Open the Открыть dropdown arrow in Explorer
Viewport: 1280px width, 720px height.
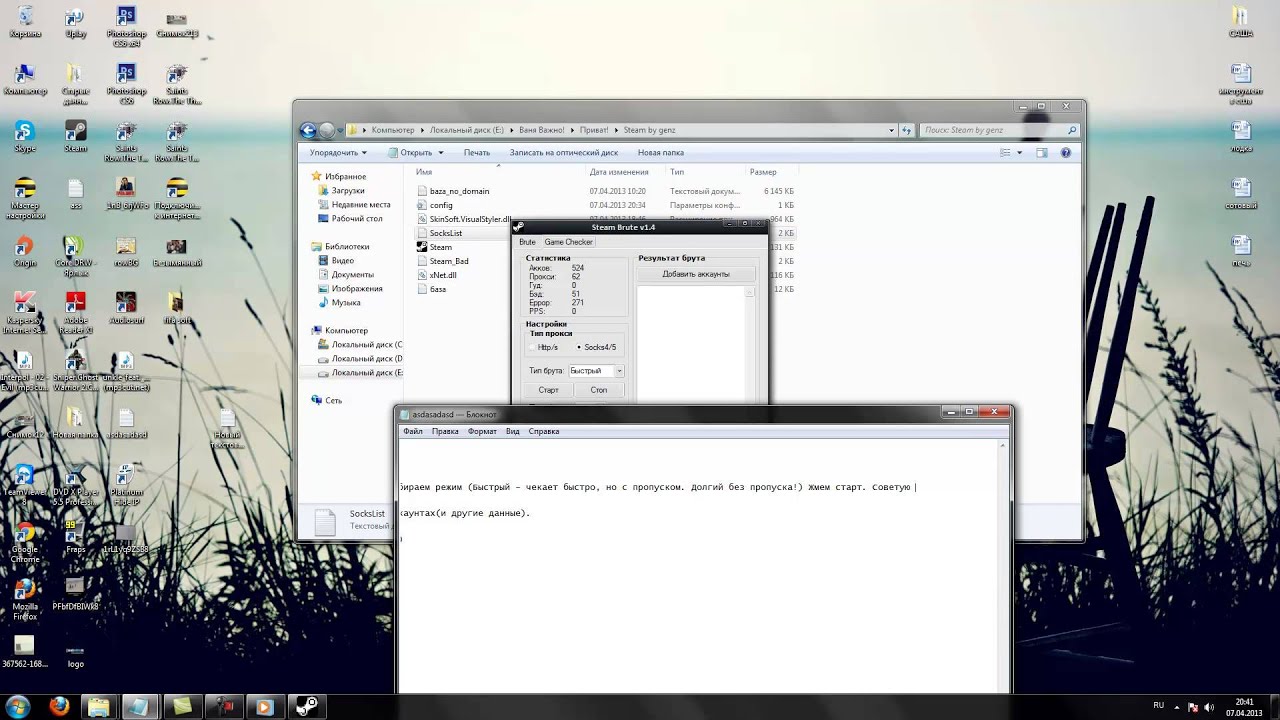pos(440,153)
